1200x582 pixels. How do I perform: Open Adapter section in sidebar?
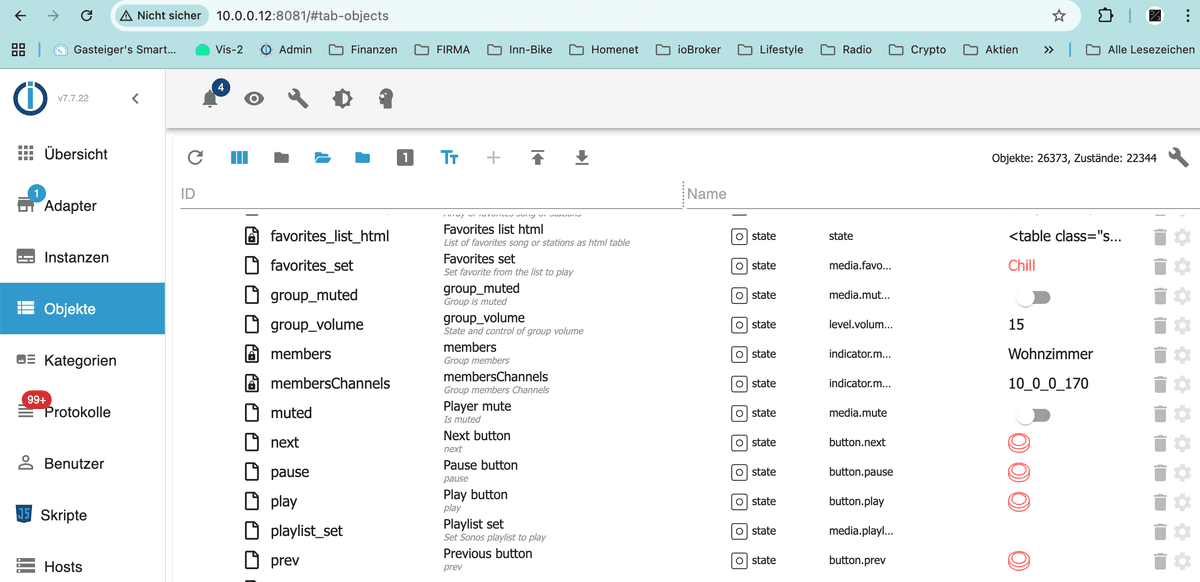[x=82, y=205]
